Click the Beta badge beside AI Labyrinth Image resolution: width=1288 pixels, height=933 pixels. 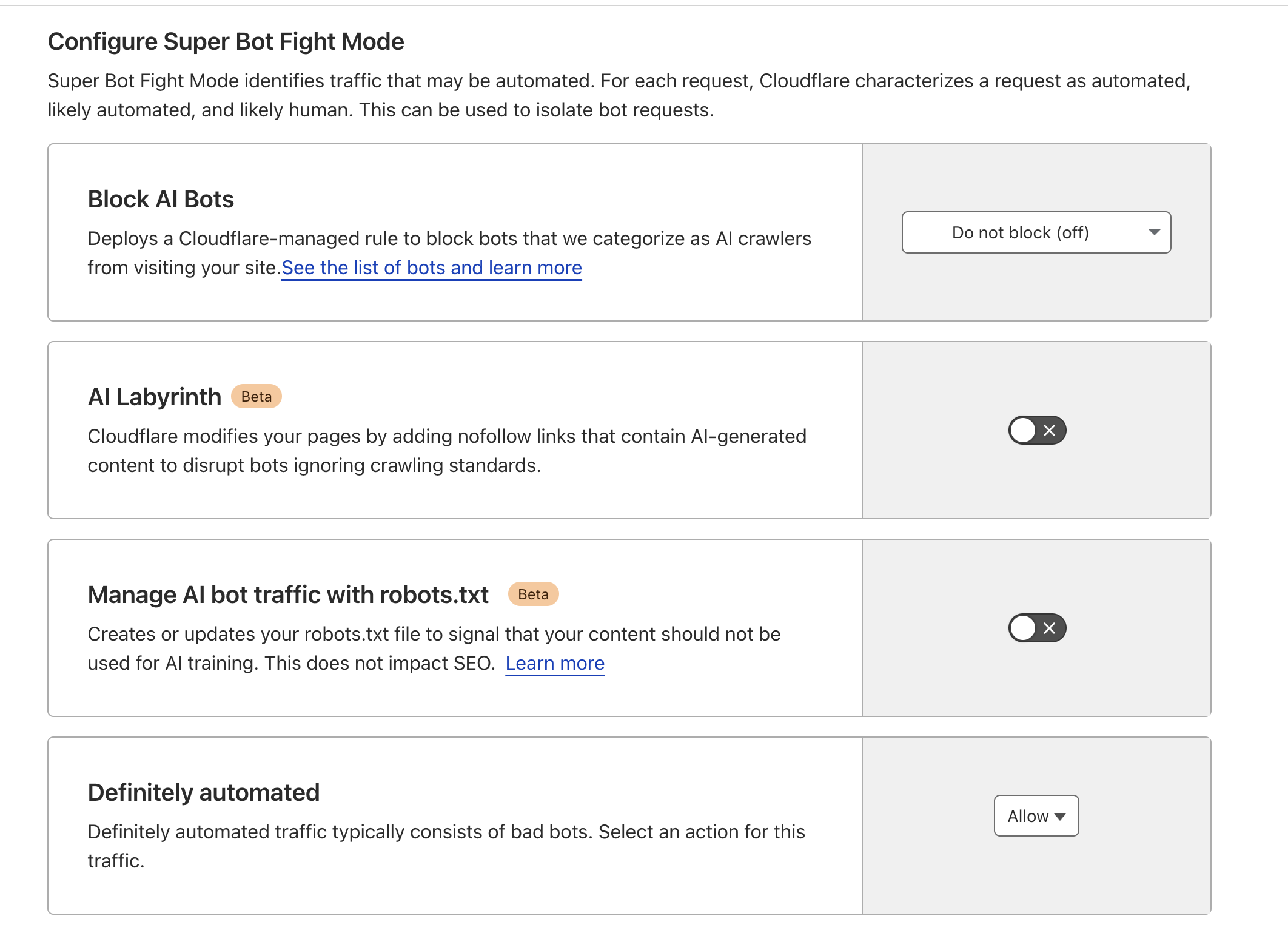coord(256,397)
